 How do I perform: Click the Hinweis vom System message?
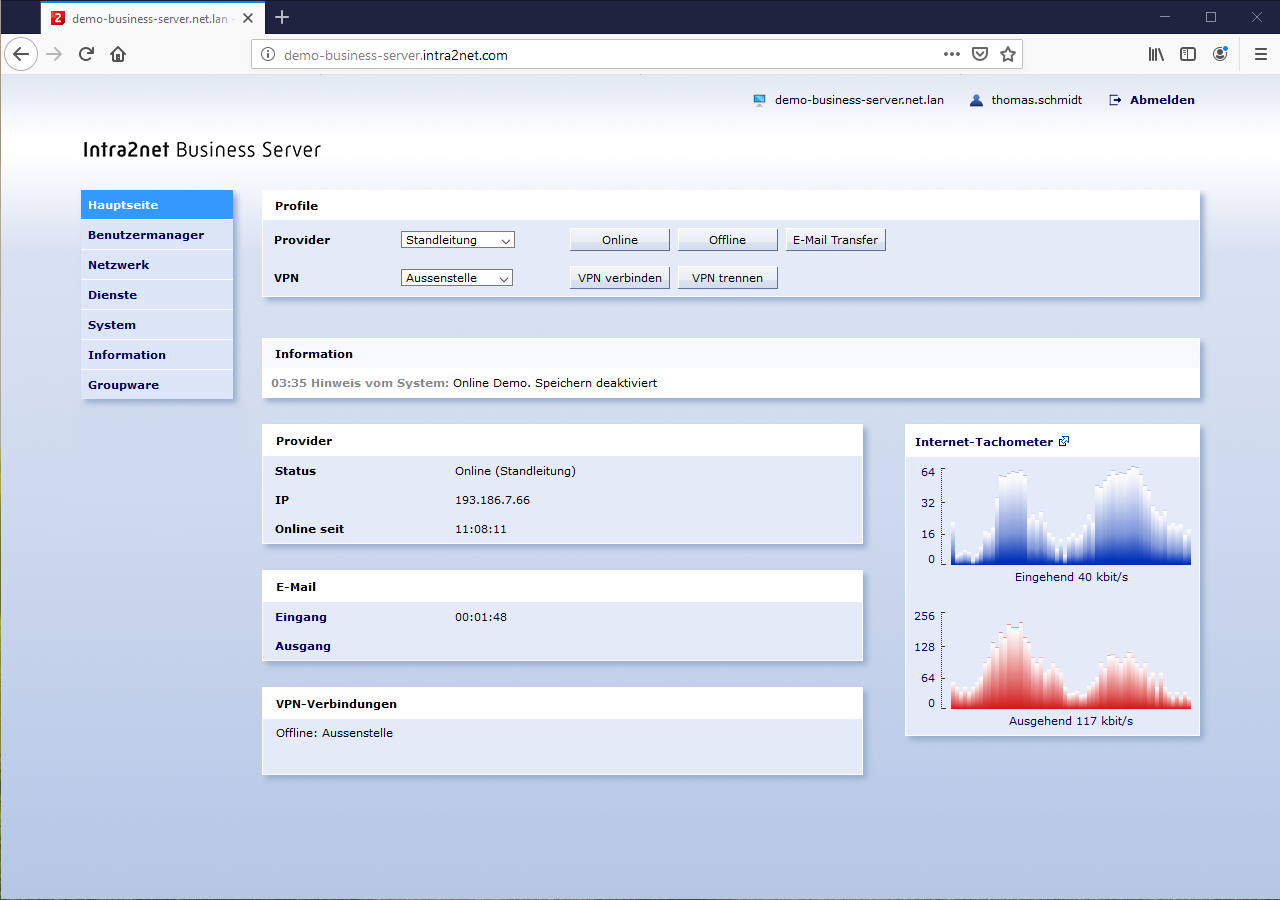(x=464, y=383)
